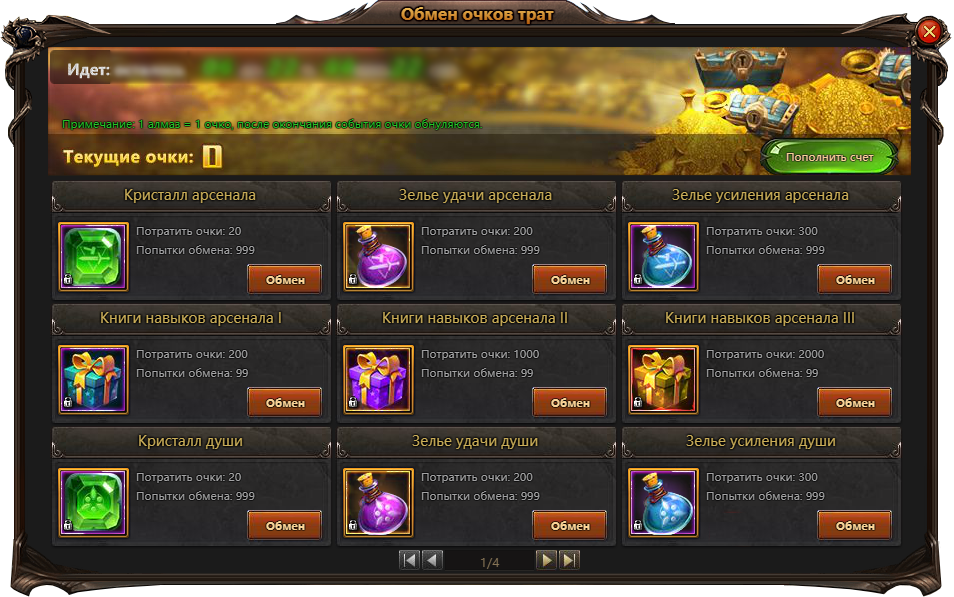Click the blue Зелье усиления арсенала potion icon
This screenshot has height=597, width=954.
(x=663, y=256)
